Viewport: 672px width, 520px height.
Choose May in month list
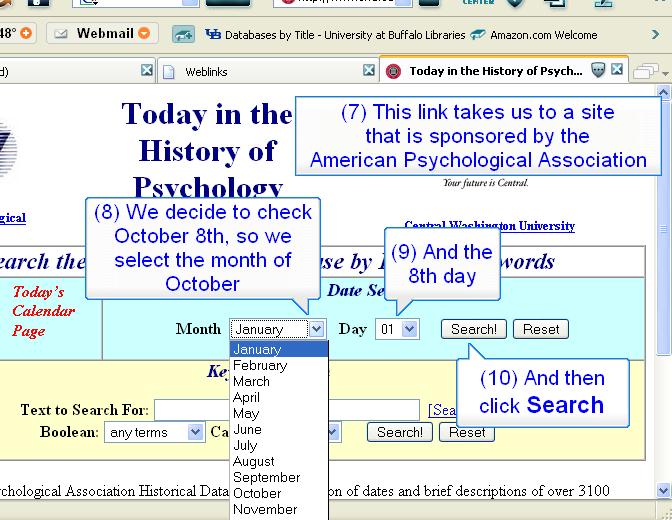(279, 413)
